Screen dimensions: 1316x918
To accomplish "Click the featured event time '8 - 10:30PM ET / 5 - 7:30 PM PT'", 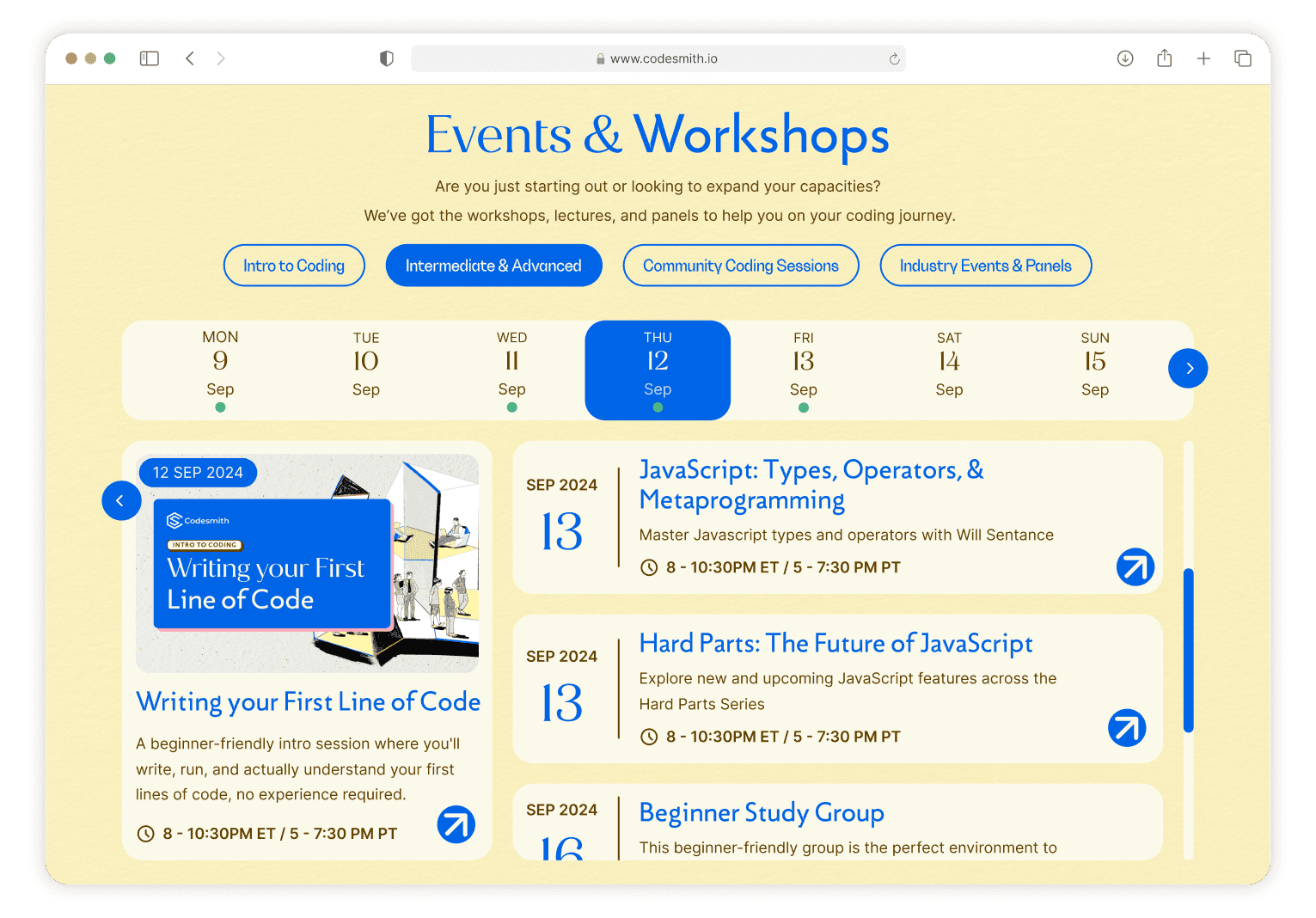I will pyautogui.click(x=280, y=834).
